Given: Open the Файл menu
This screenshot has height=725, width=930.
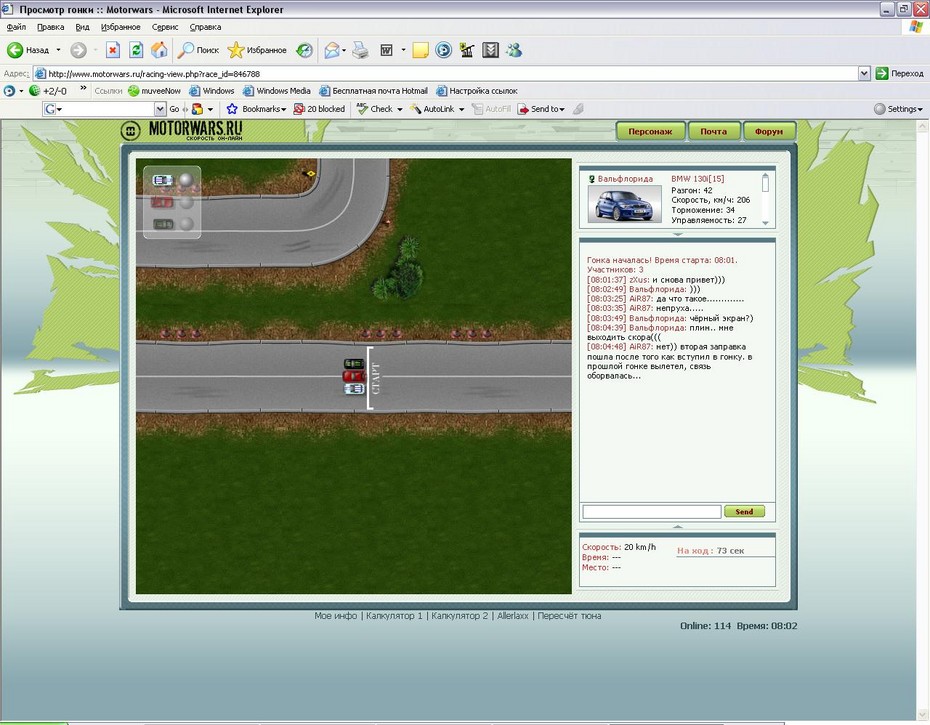Looking at the screenshot, I should pos(16,27).
